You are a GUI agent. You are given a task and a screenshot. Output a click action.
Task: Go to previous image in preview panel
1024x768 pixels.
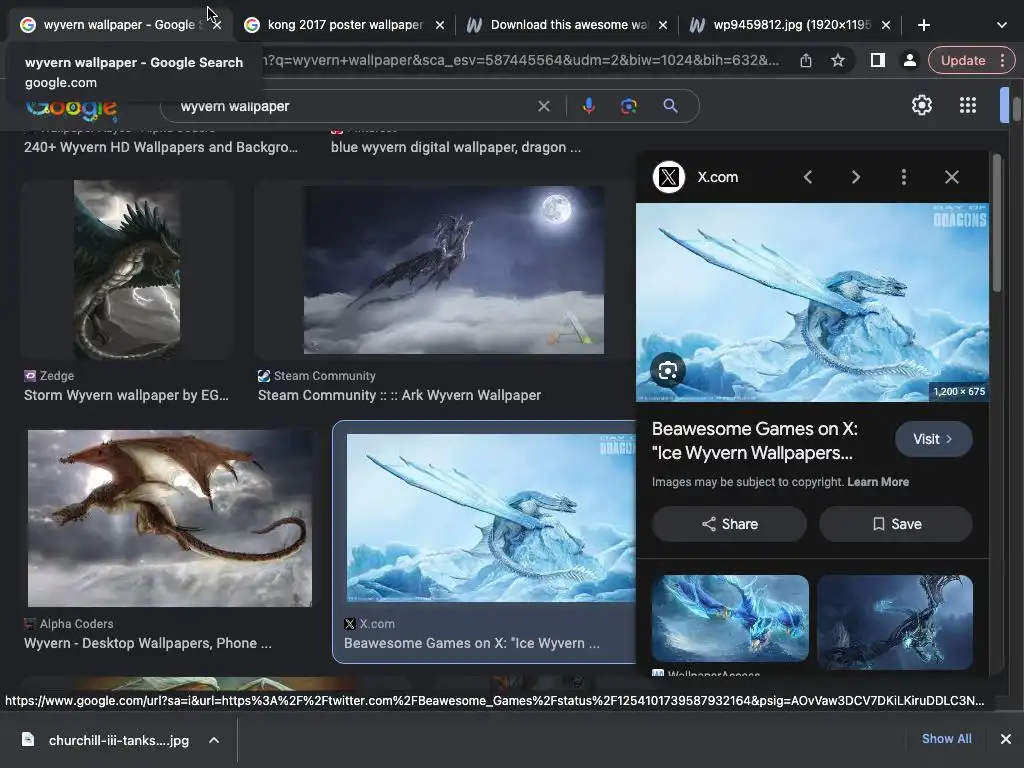pyautogui.click(x=808, y=177)
